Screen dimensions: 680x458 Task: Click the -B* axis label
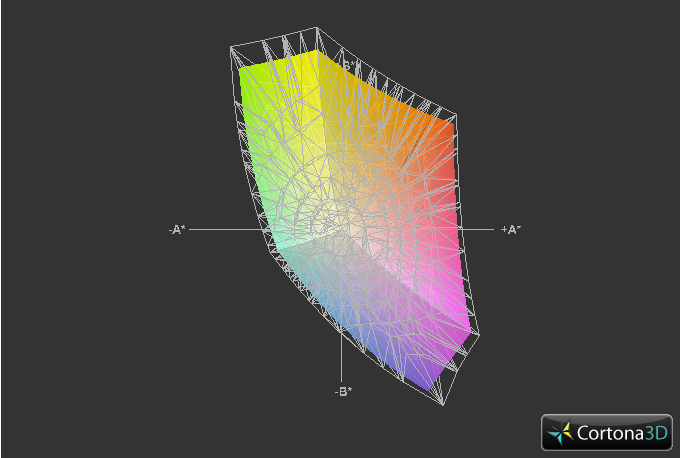(343, 392)
